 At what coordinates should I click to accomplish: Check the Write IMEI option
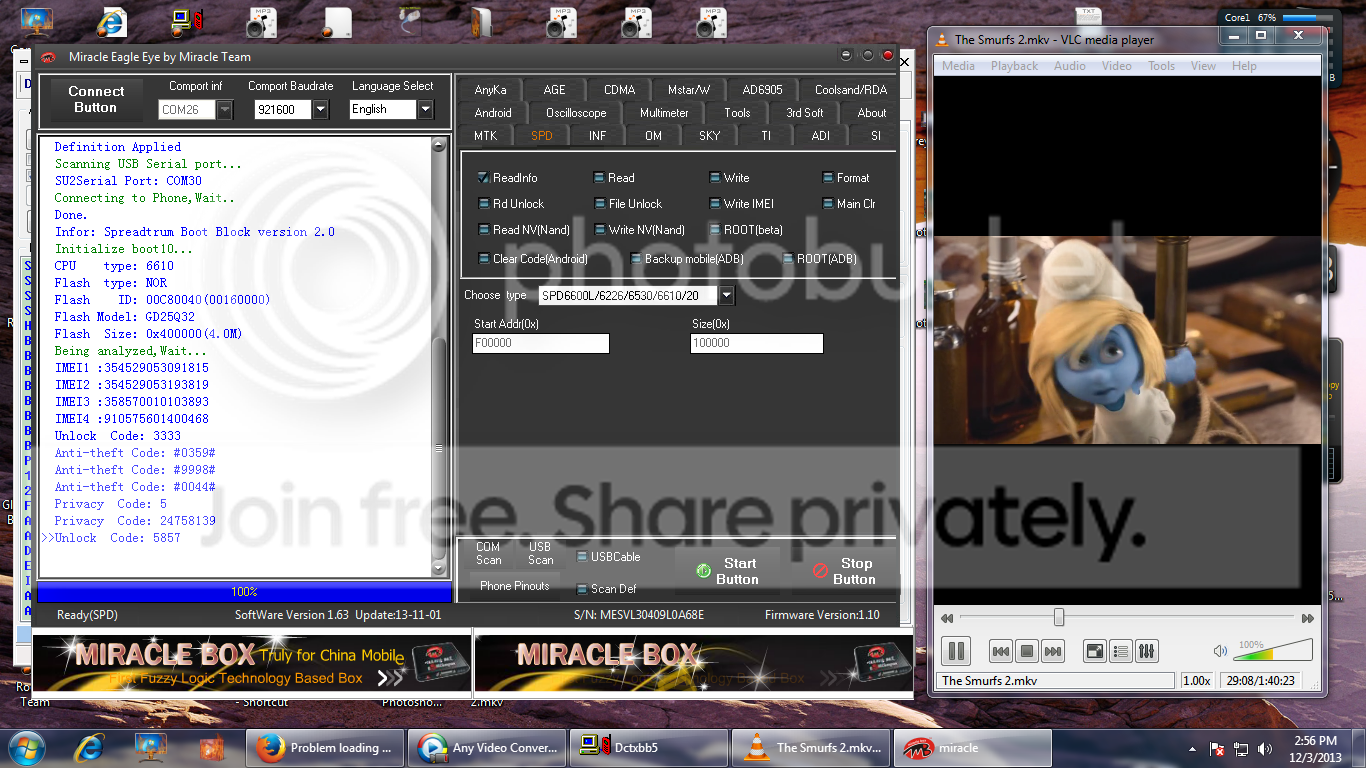tap(715, 204)
